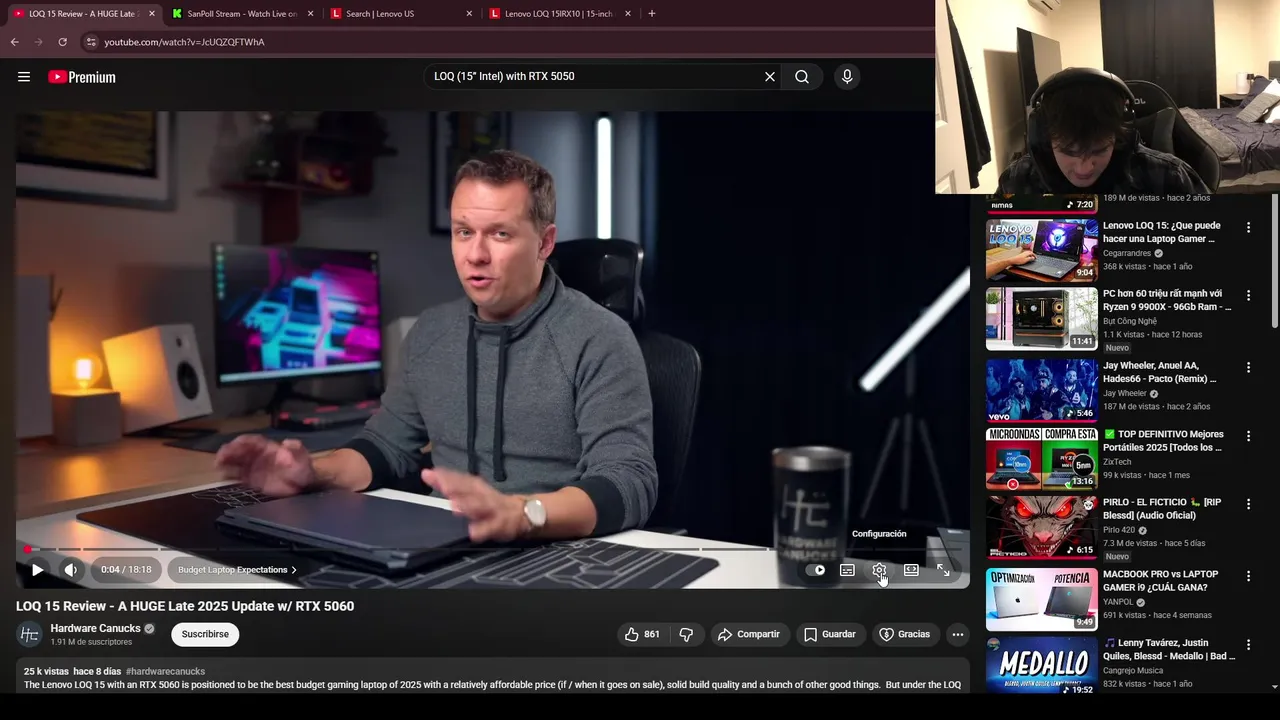Image resolution: width=1280 pixels, height=720 pixels.
Task: Mute the video volume
Action: (71, 570)
